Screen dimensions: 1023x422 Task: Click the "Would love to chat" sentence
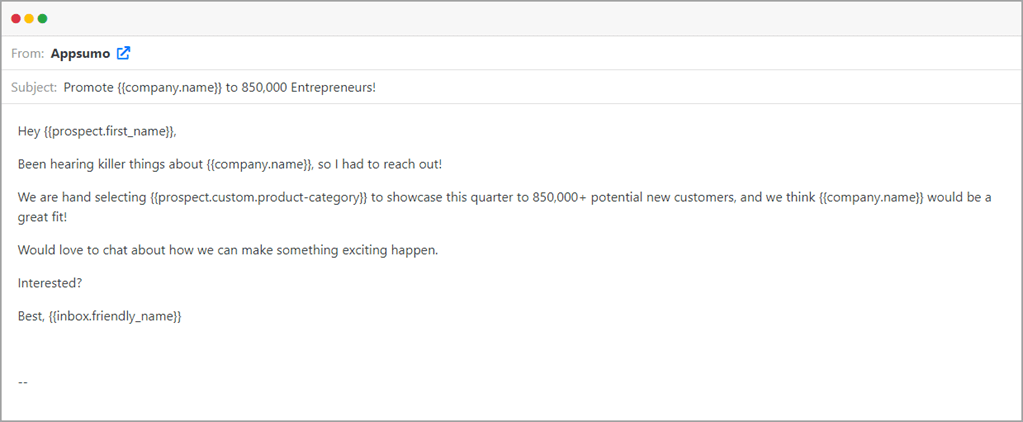tap(228, 250)
